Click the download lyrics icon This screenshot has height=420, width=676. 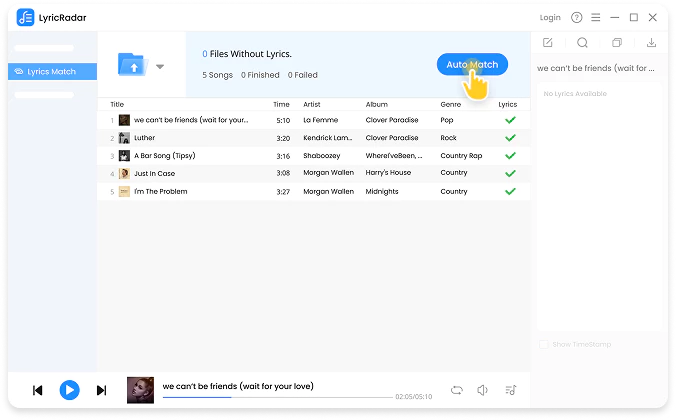click(x=651, y=43)
